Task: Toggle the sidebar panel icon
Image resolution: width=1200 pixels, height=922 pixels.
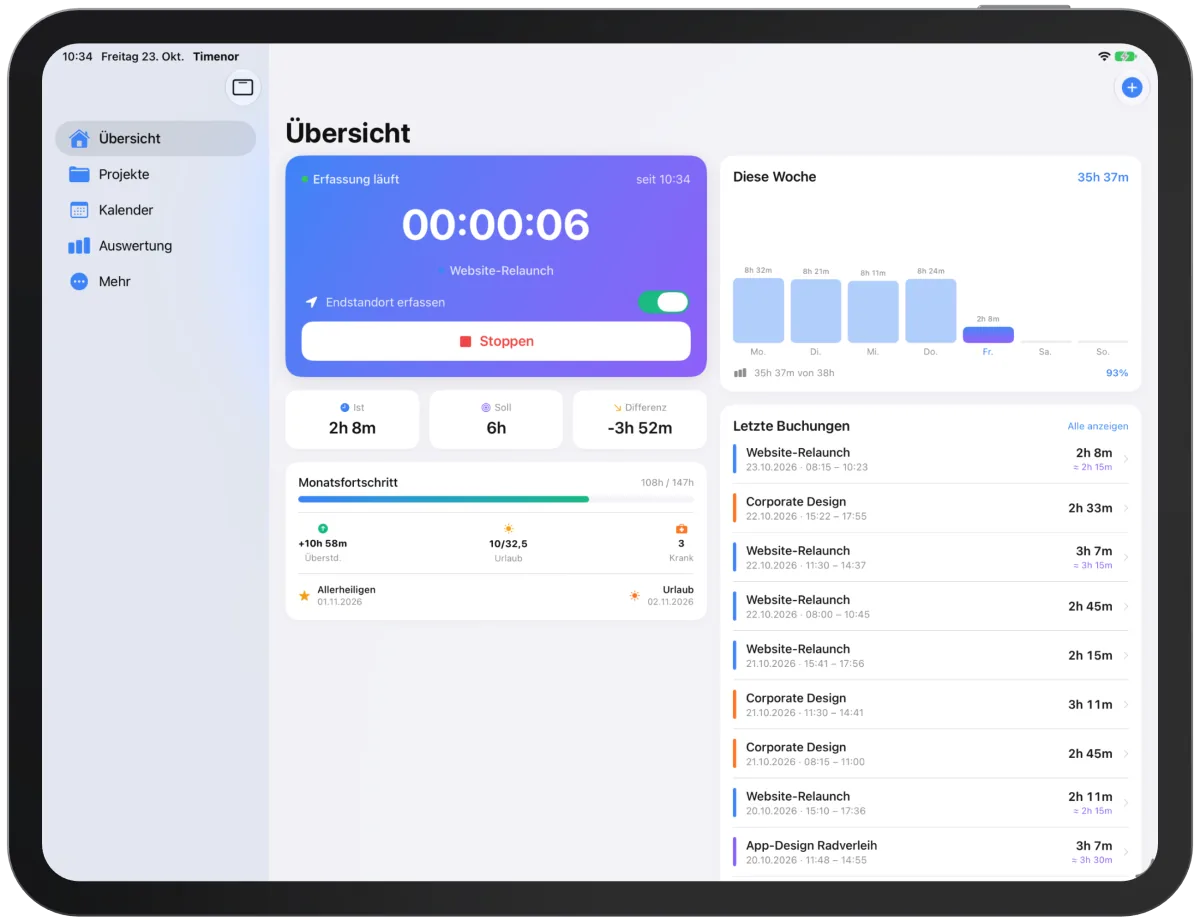Action: pos(243,88)
